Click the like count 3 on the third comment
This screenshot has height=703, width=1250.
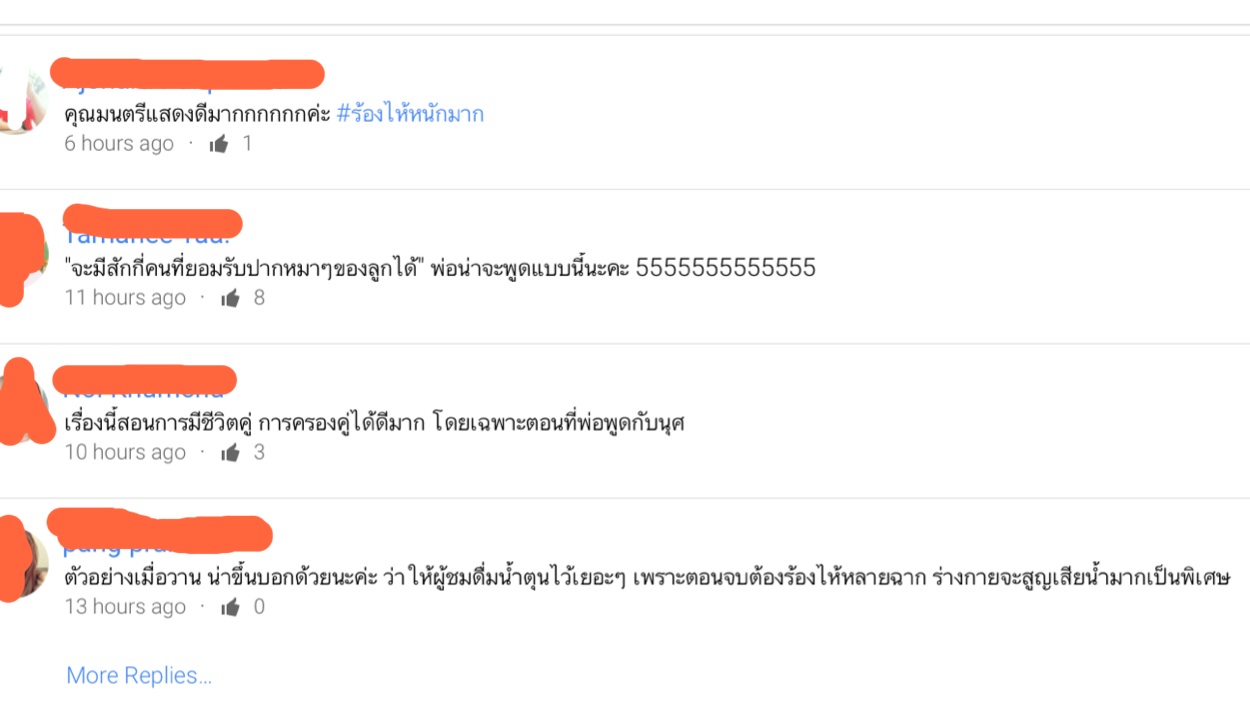pyautogui.click(x=259, y=452)
